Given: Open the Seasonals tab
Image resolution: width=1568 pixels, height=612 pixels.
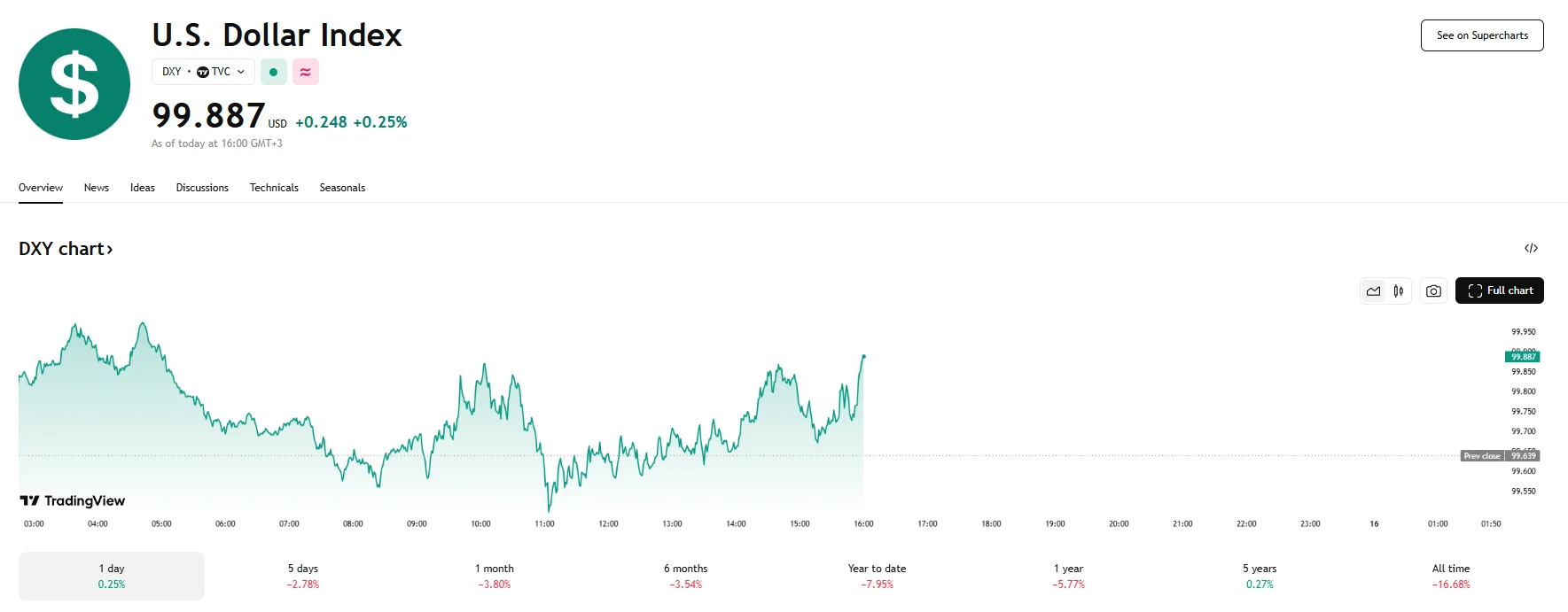Looking at the screenshot, I should 342,188.
